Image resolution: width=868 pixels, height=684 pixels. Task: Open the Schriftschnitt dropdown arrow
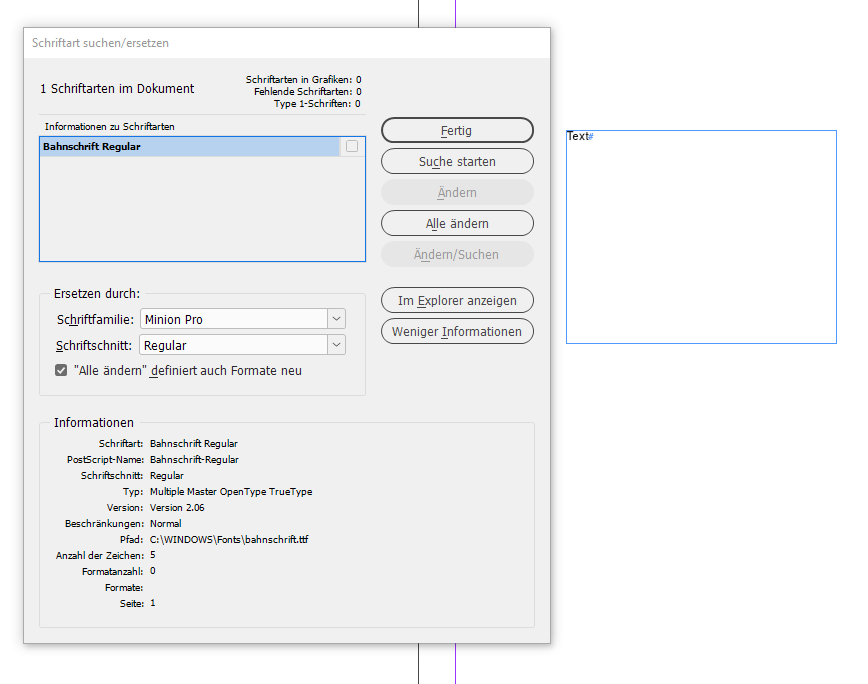point(336,345)
